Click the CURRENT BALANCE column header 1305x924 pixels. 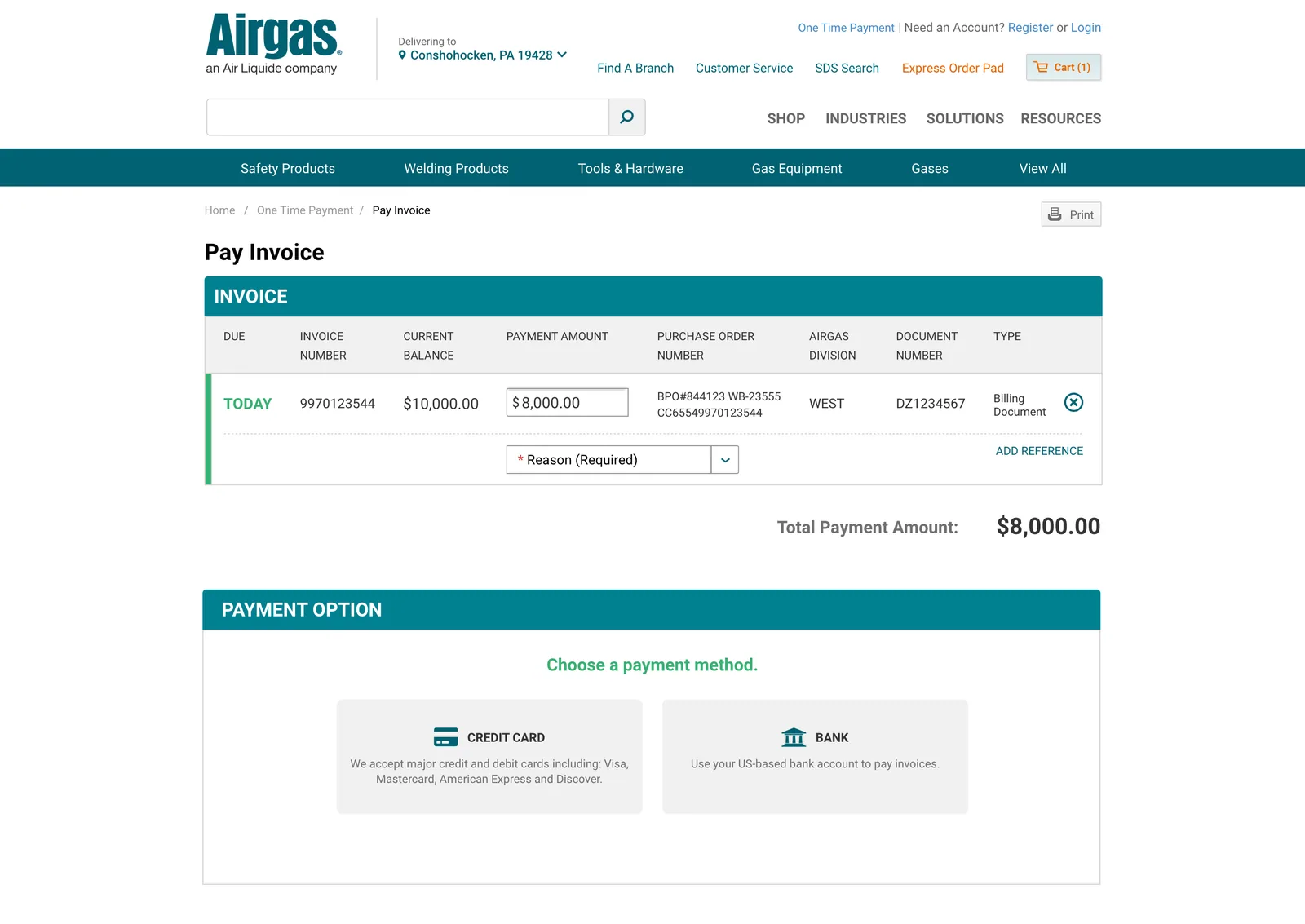click(x=428, y=346)
